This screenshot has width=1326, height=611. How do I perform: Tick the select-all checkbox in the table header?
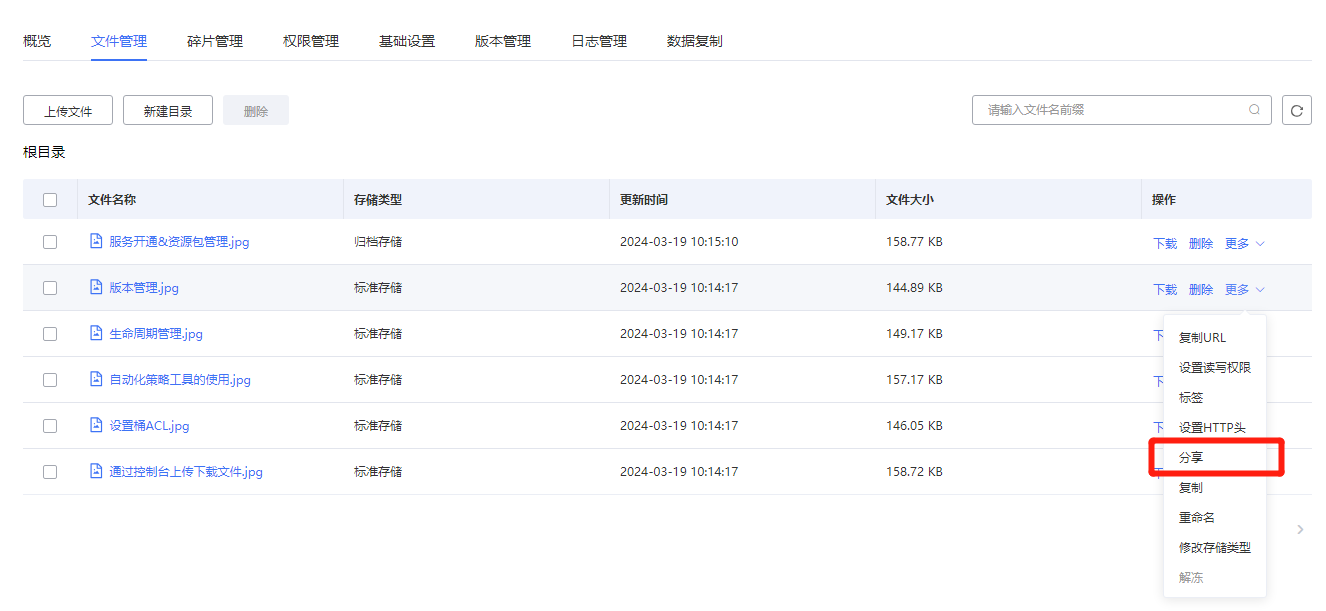[50, 200]
